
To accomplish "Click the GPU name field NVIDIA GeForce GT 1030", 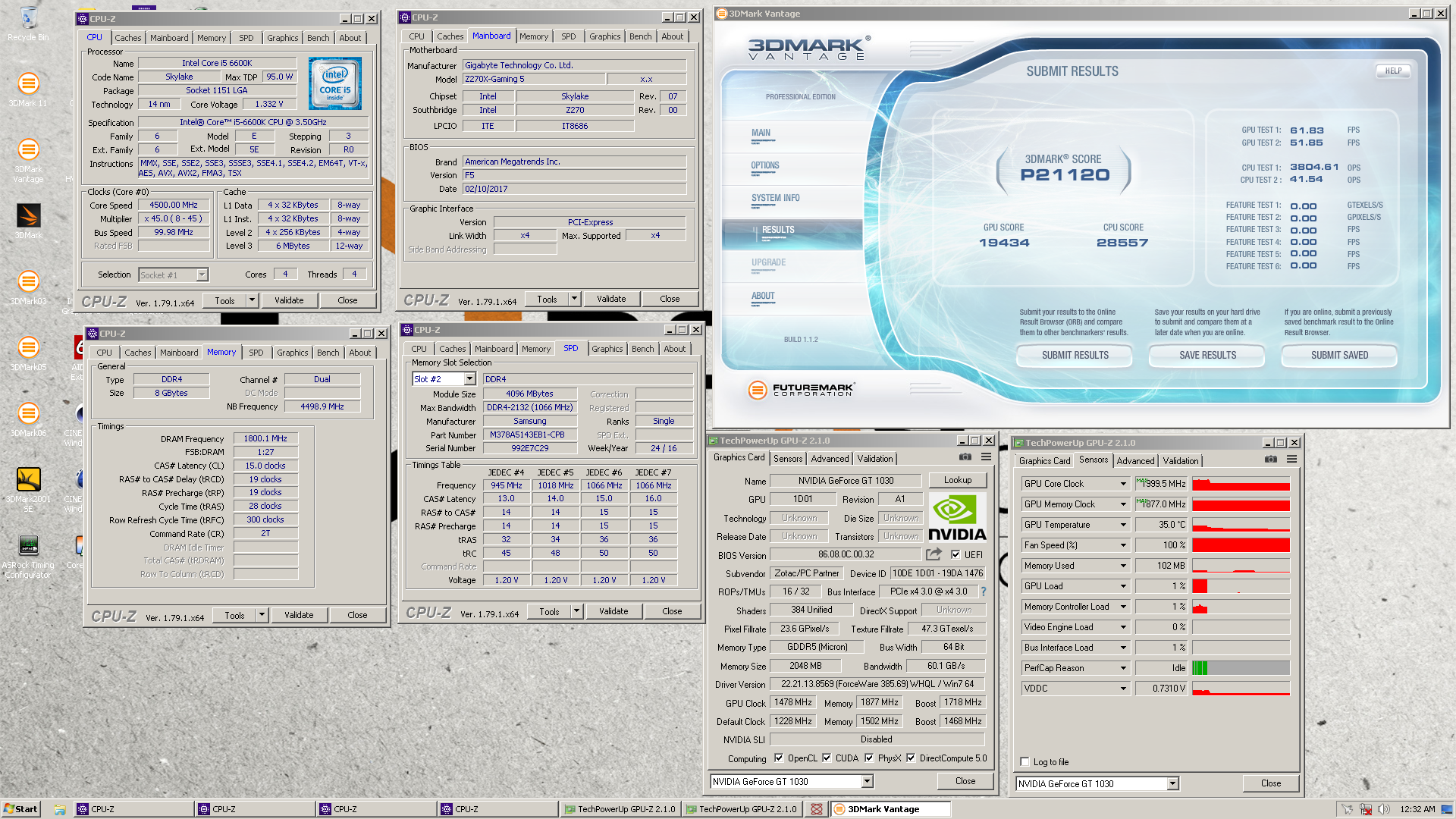I will click(x=846, y=480).
